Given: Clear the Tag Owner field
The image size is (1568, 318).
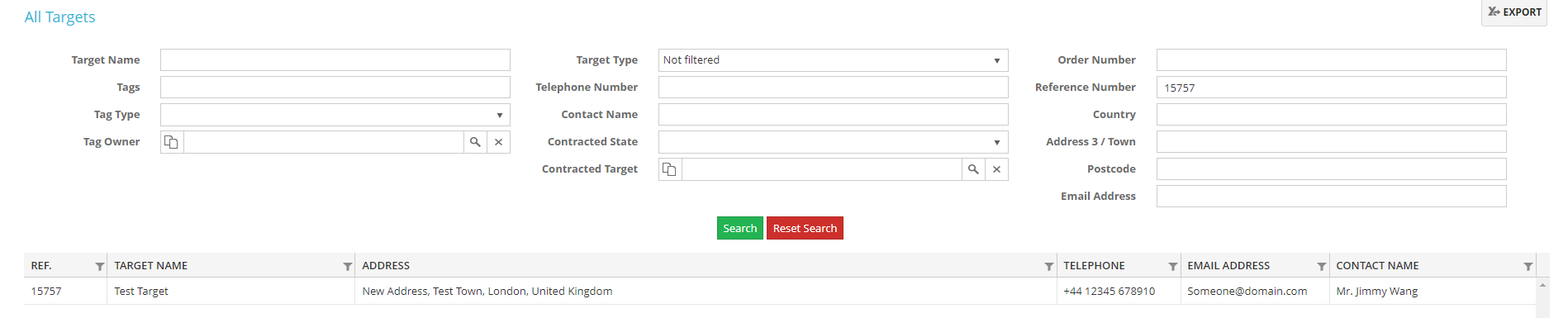Looking at the screenshot, I should (x=498, y=142).
